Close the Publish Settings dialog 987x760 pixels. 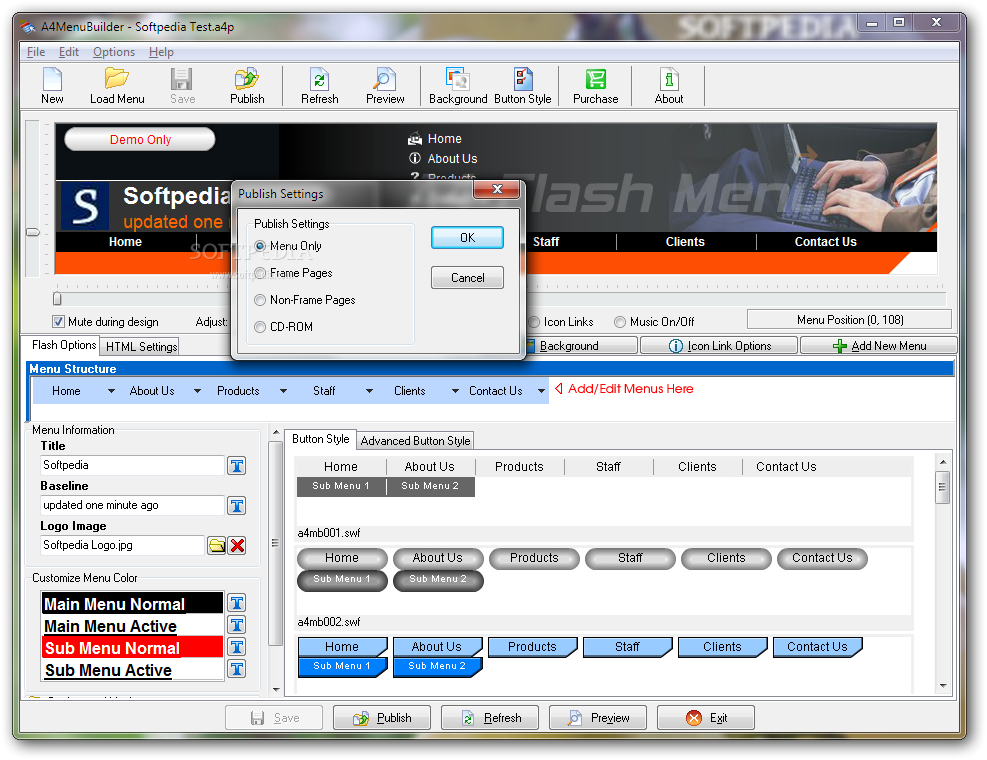tap(497, 189)
